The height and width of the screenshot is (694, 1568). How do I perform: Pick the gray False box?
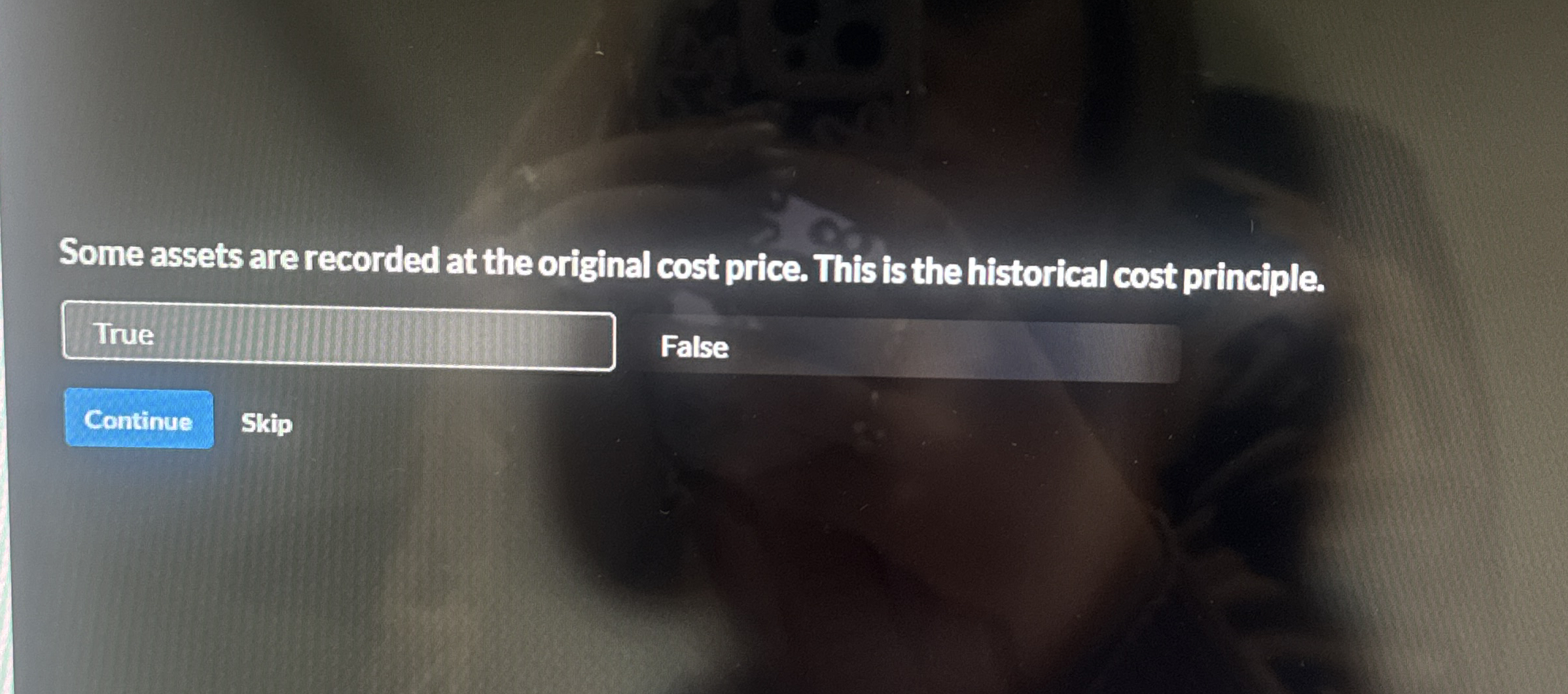904,348
